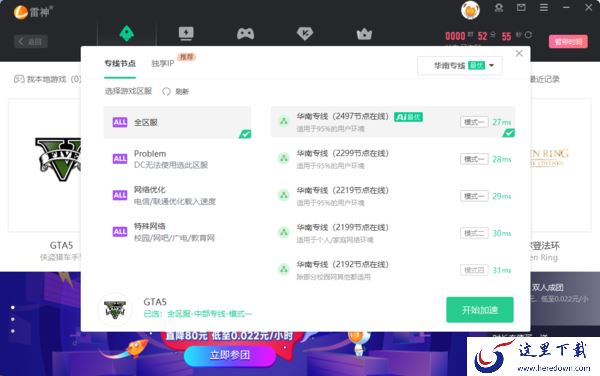600x376 pixels.
Task: Open mode box on the 30ms row
Action: (474, 233)
